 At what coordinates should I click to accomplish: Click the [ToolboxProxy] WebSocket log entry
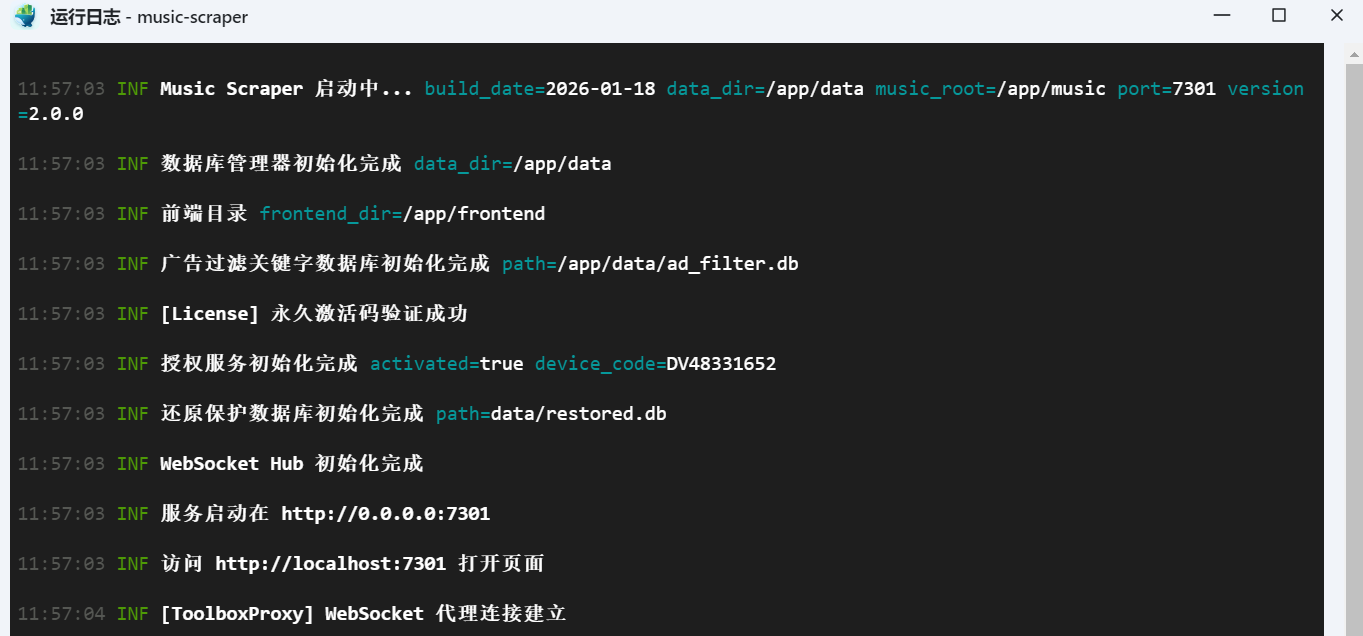(x=364, y=614)
